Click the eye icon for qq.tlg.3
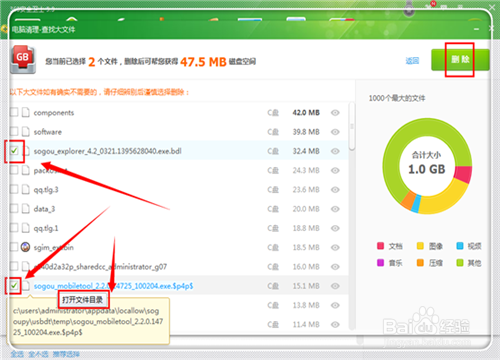 coord(335,190)
